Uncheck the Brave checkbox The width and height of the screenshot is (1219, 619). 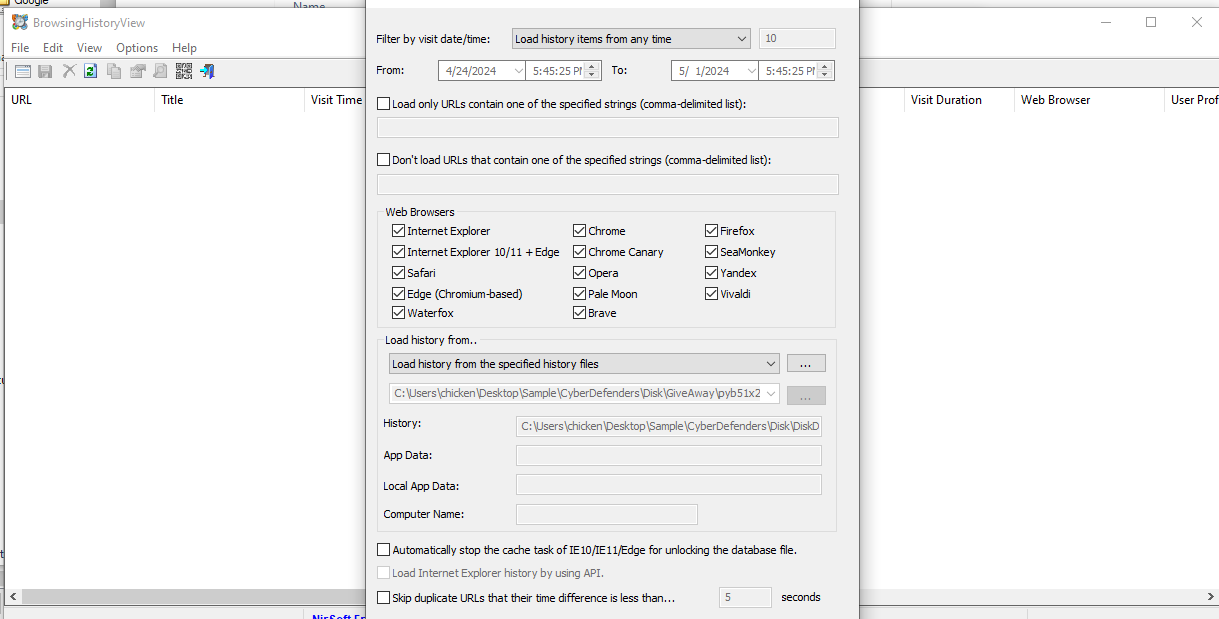point(580,313)
